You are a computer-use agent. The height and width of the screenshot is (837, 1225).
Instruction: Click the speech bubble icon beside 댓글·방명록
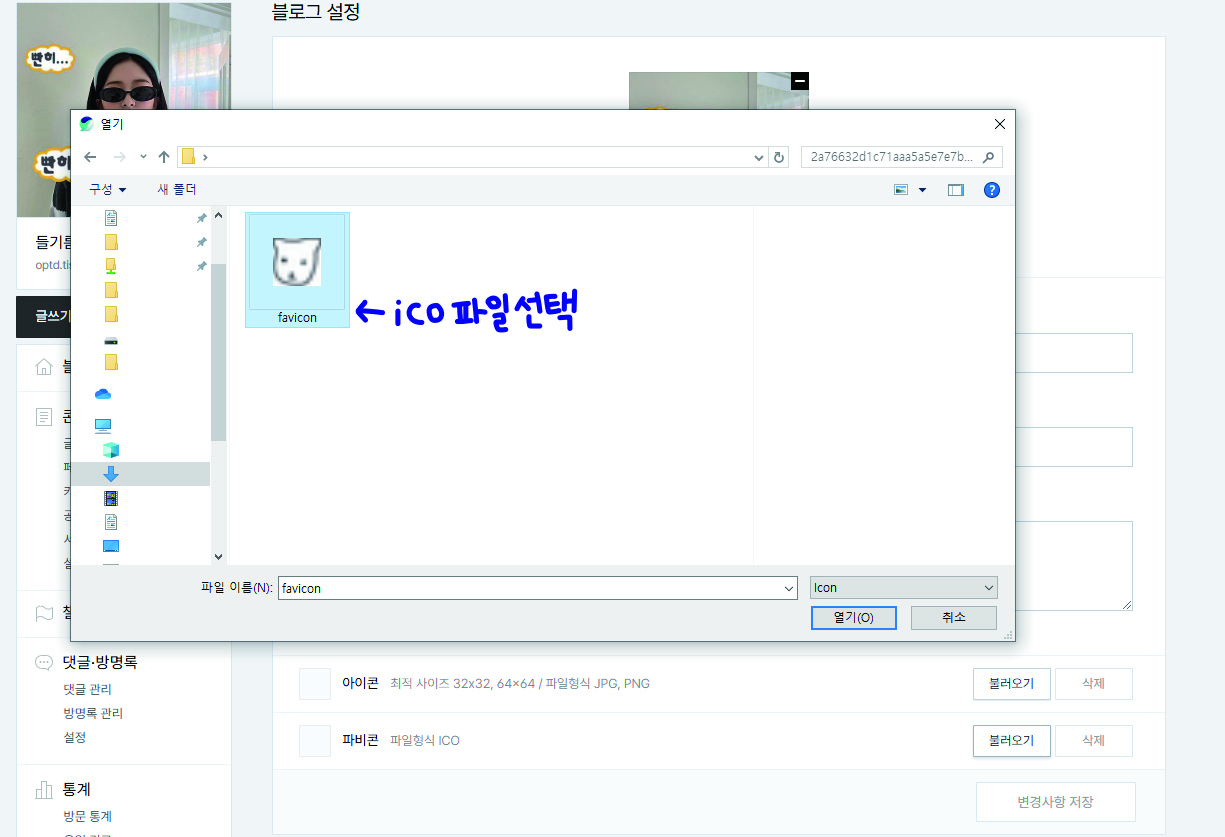pyautogui.click(x=43, y=662)
